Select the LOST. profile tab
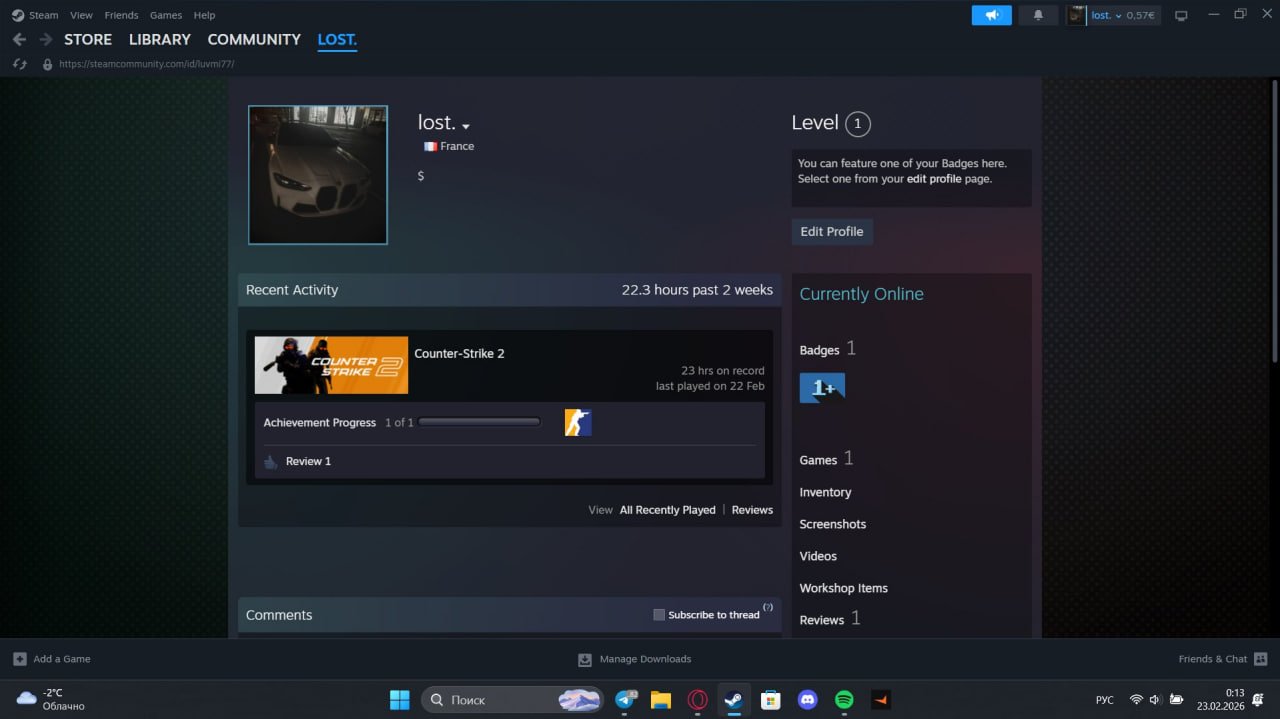The image size is (1280, 719). (x=337, y=39)
